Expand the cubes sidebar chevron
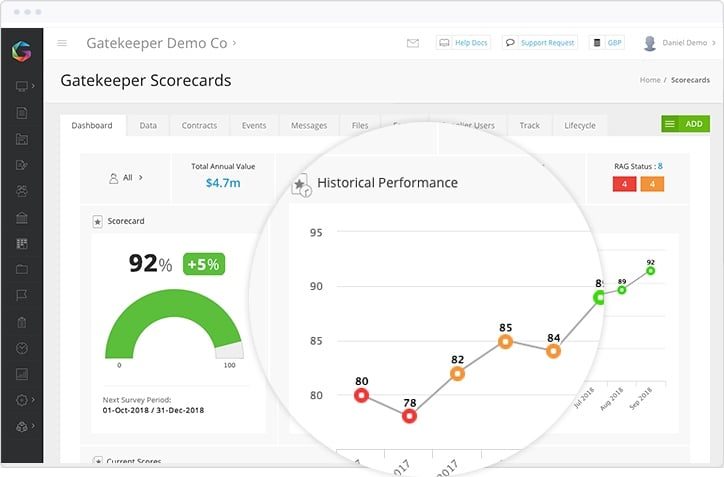The height and width of the screenshot is (477, 724). (x=33, y=426)
